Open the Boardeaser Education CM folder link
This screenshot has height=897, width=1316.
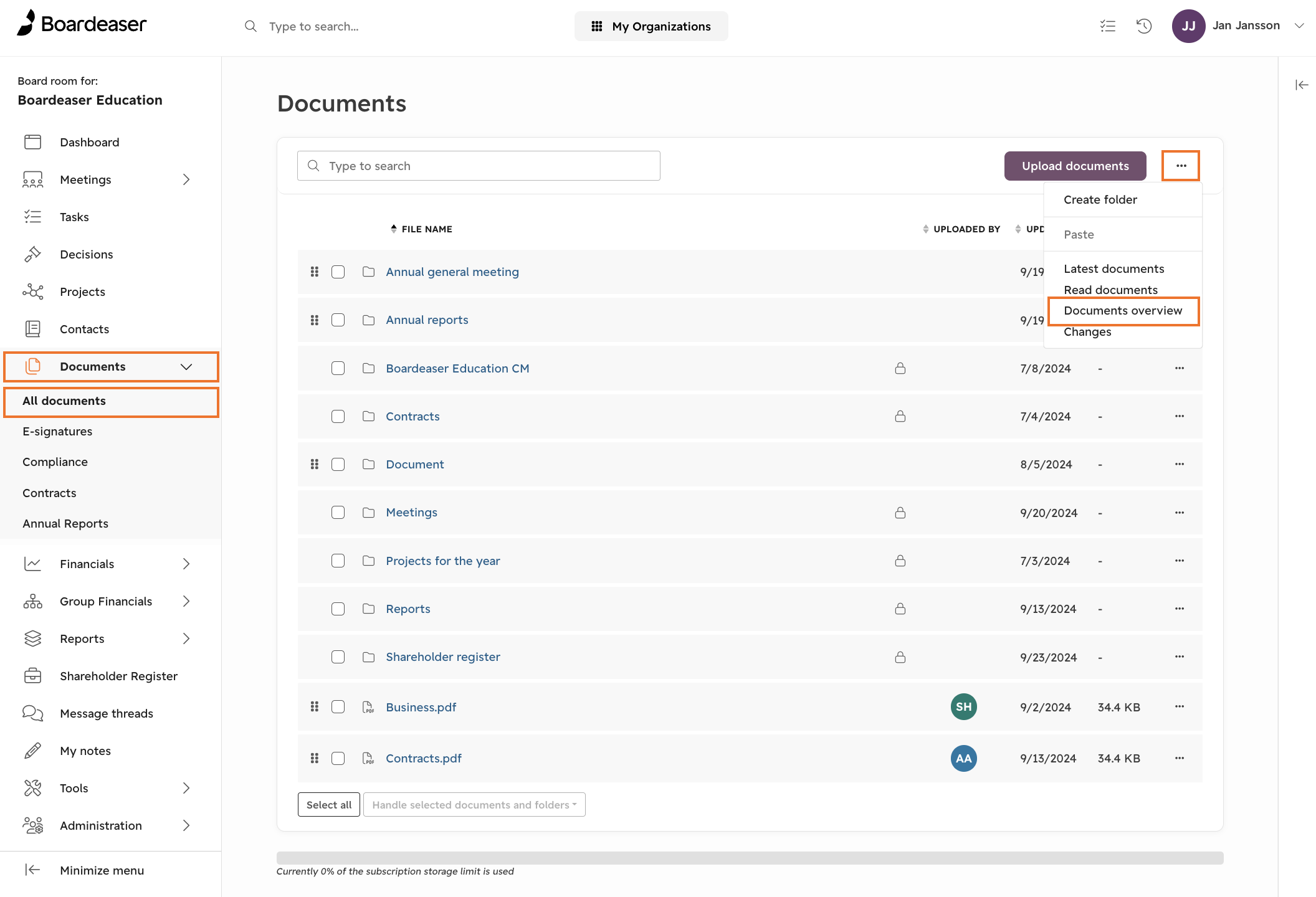tap(457, 368)
